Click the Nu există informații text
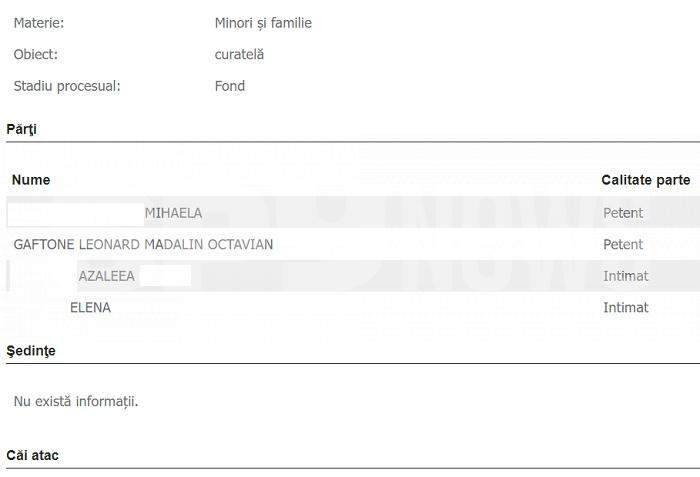This screenshot has height=477, width=700. coord(76,402)
